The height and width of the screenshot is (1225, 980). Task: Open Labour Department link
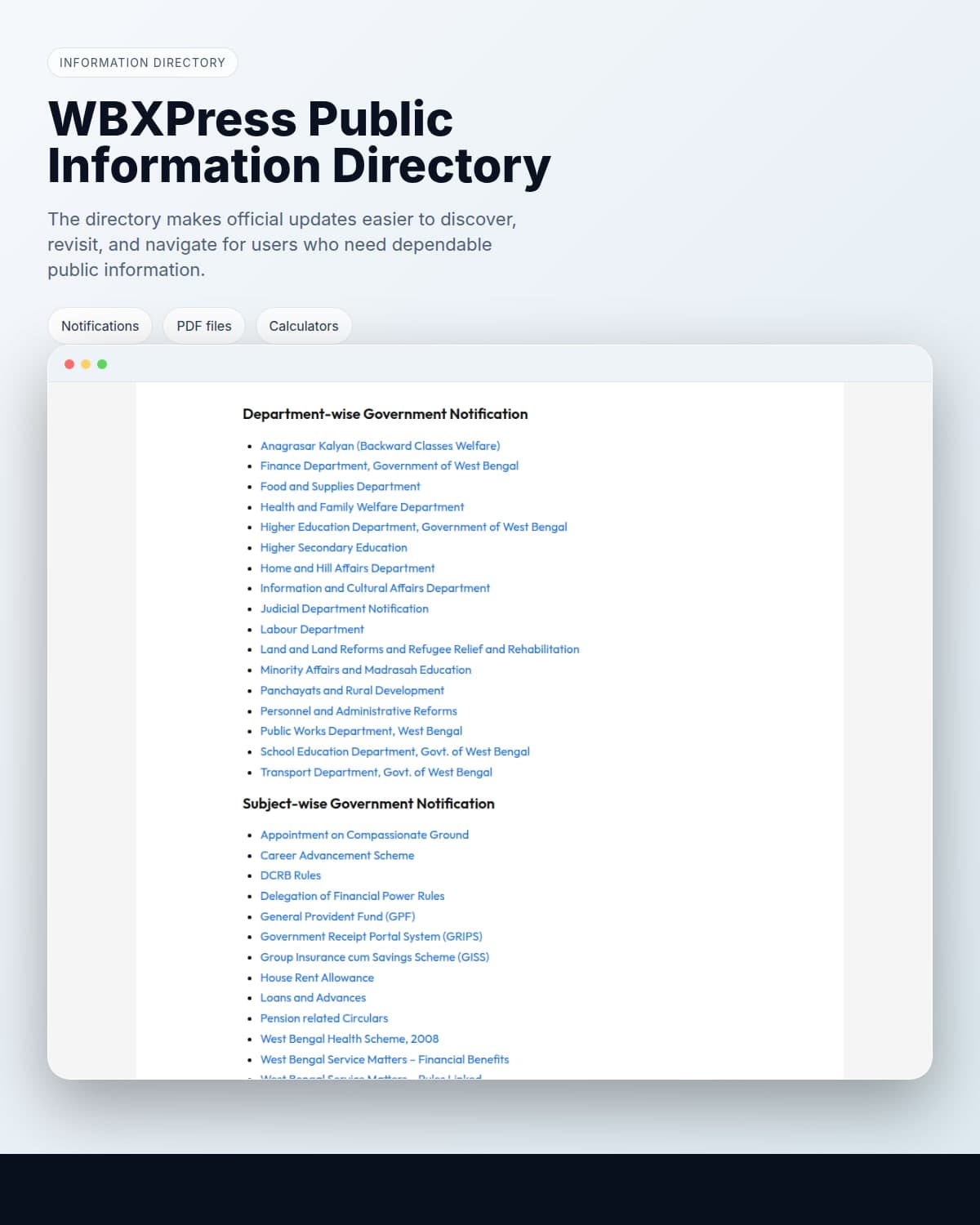[x=312, y=629]
